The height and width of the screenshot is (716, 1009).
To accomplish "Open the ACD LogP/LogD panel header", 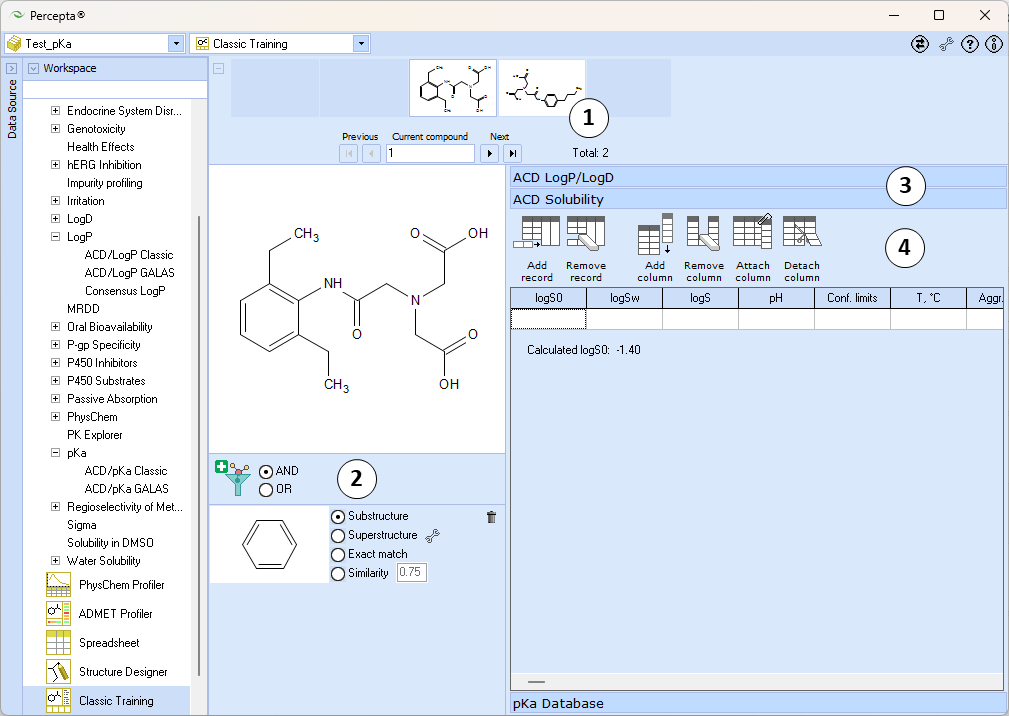I will pos(758,178).
